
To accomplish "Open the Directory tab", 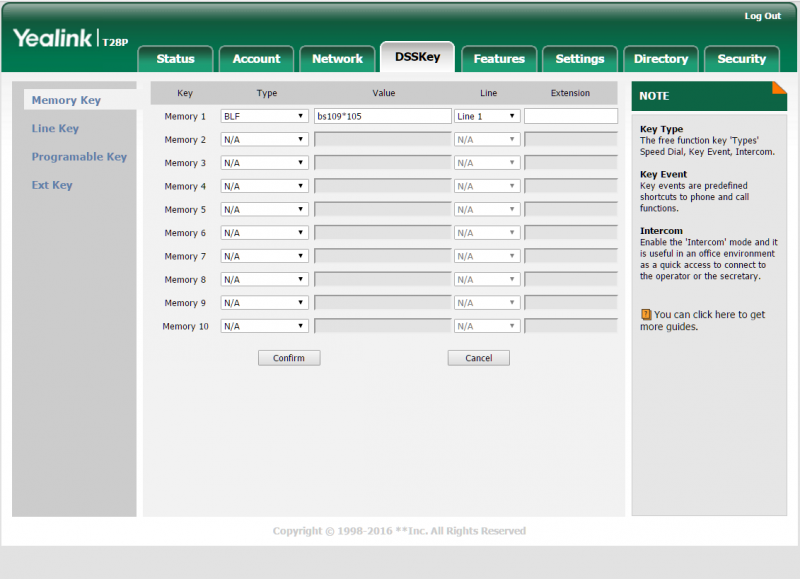I will 661,59.
